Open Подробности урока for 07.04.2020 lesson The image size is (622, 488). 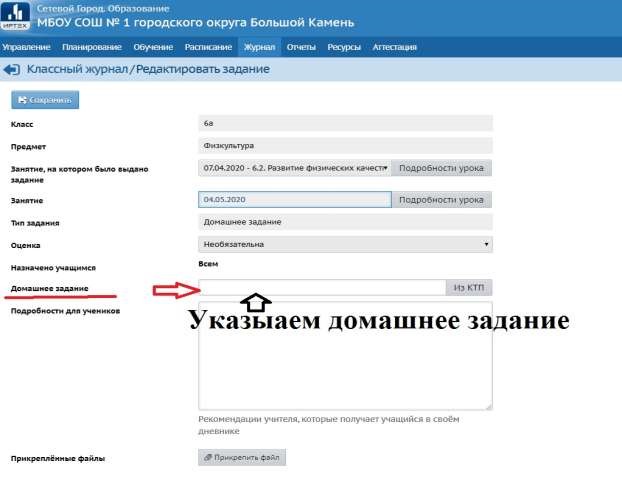point(442,168)
